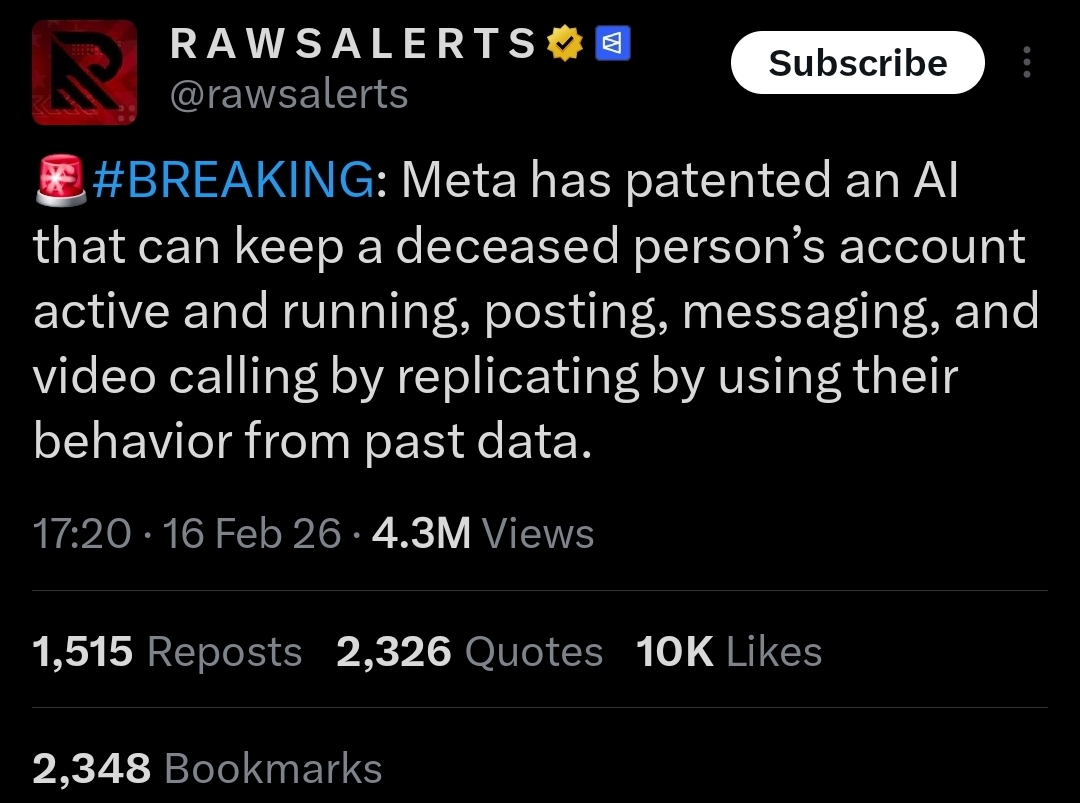Click the red siren emoji

61,181
